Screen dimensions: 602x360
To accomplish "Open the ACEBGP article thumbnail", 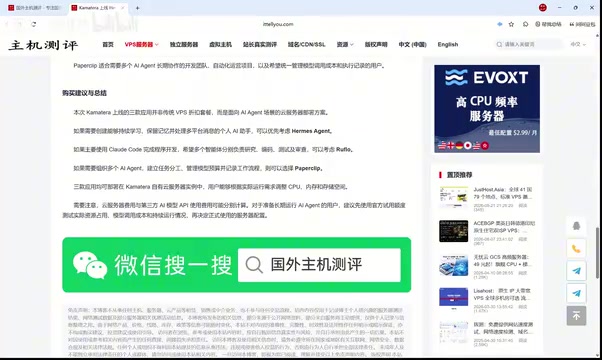I will [453, 231].
